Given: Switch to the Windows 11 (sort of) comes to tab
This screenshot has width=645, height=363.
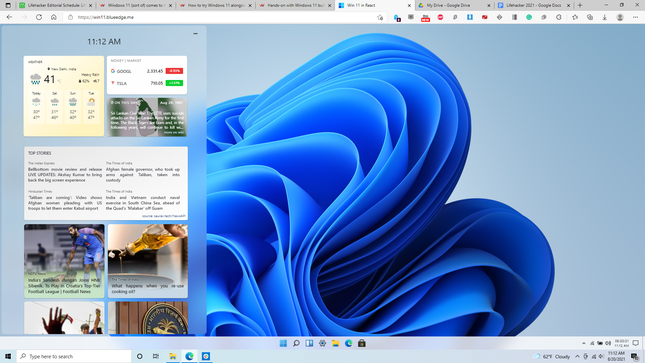Looking at the screenshot, I should pyautogui.click(x=135, y=5).
